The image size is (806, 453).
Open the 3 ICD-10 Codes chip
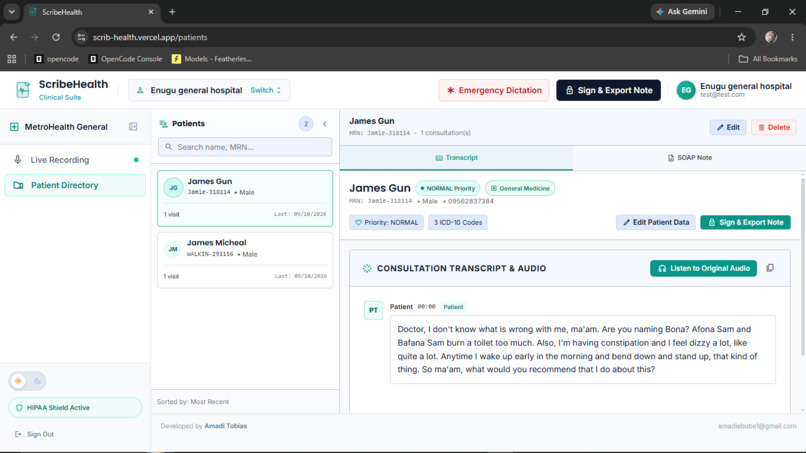pyautogui.click(x=457, y=223)
